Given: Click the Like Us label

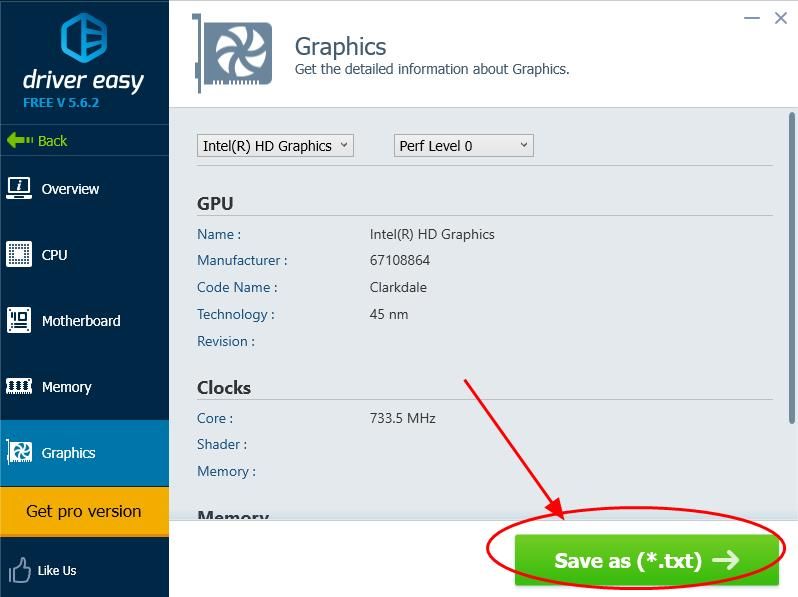Looking at the screenshot, I should [57, 570].
